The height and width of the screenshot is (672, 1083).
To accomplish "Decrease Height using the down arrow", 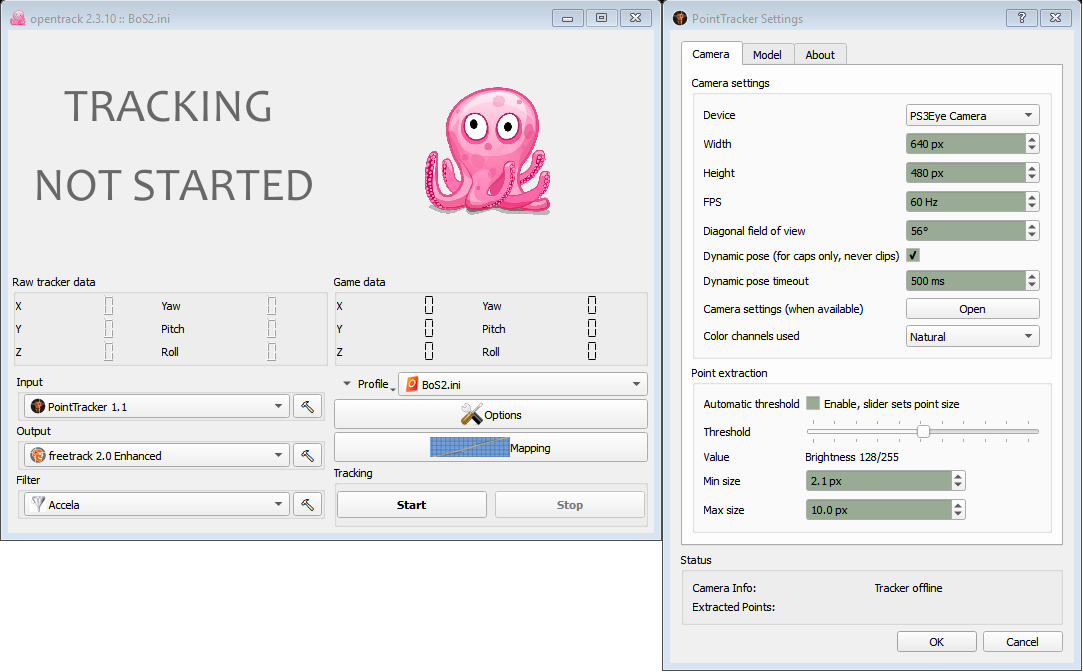I will click(1032, 177).
